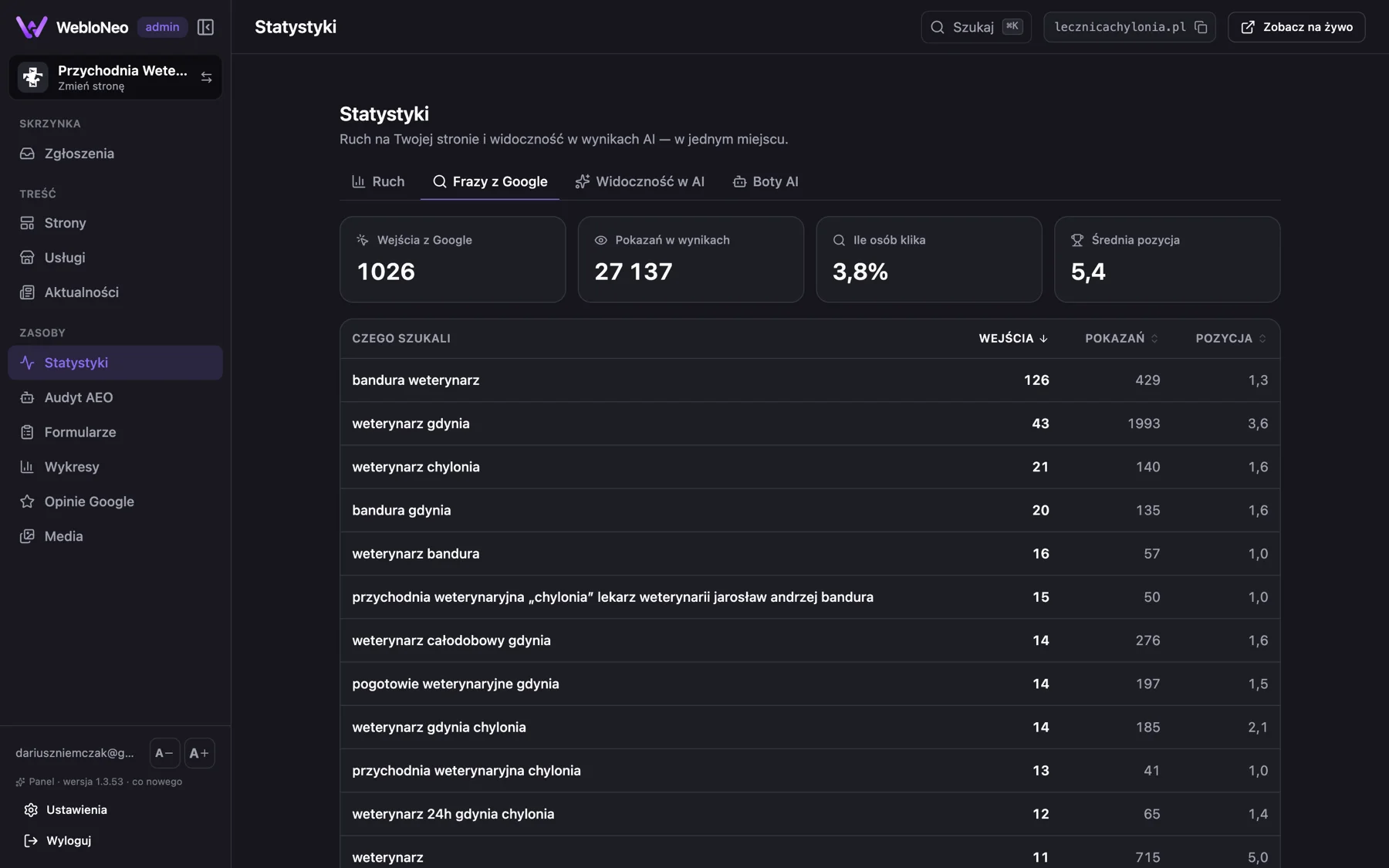Click Zobacz na żywo button
This screenshot has height=868, width=1389.
point(1296,27)
